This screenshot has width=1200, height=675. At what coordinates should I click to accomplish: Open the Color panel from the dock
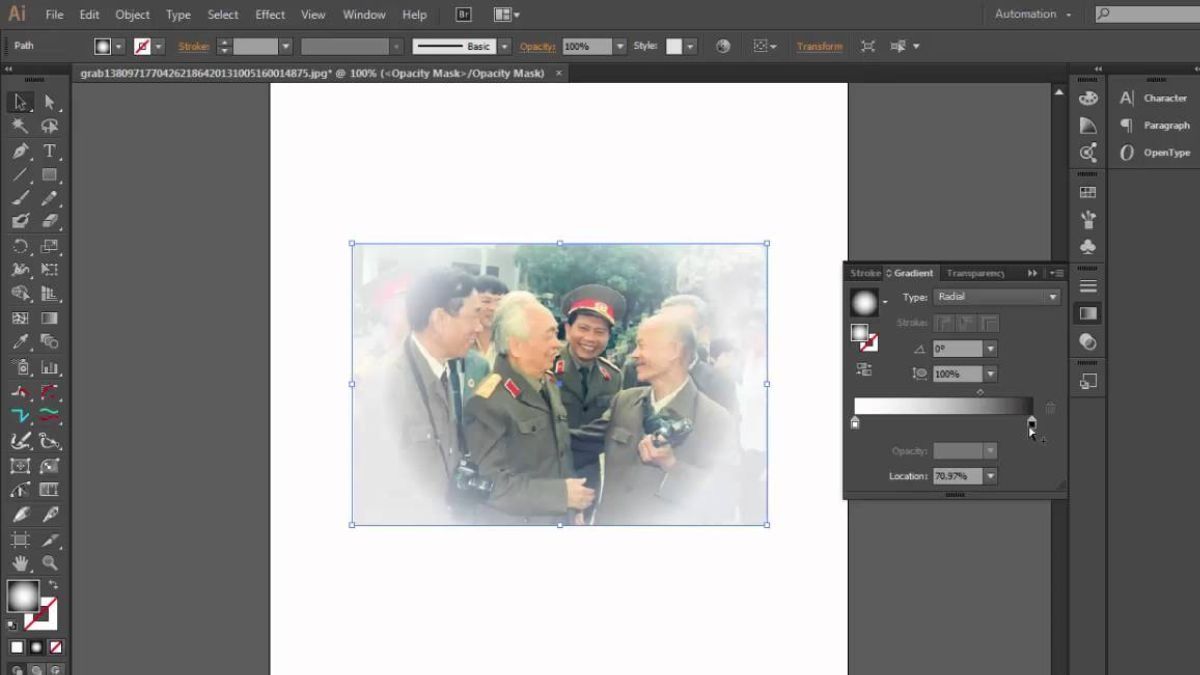[x=1088, y=98]
